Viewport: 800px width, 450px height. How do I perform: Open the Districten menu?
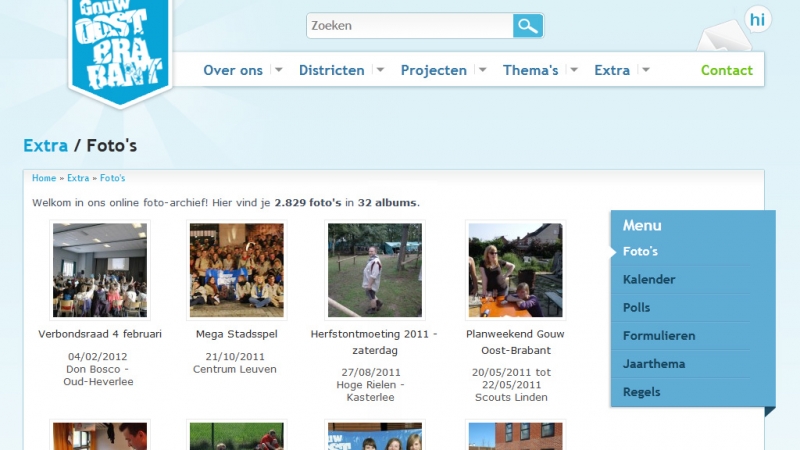coord(332,70)
